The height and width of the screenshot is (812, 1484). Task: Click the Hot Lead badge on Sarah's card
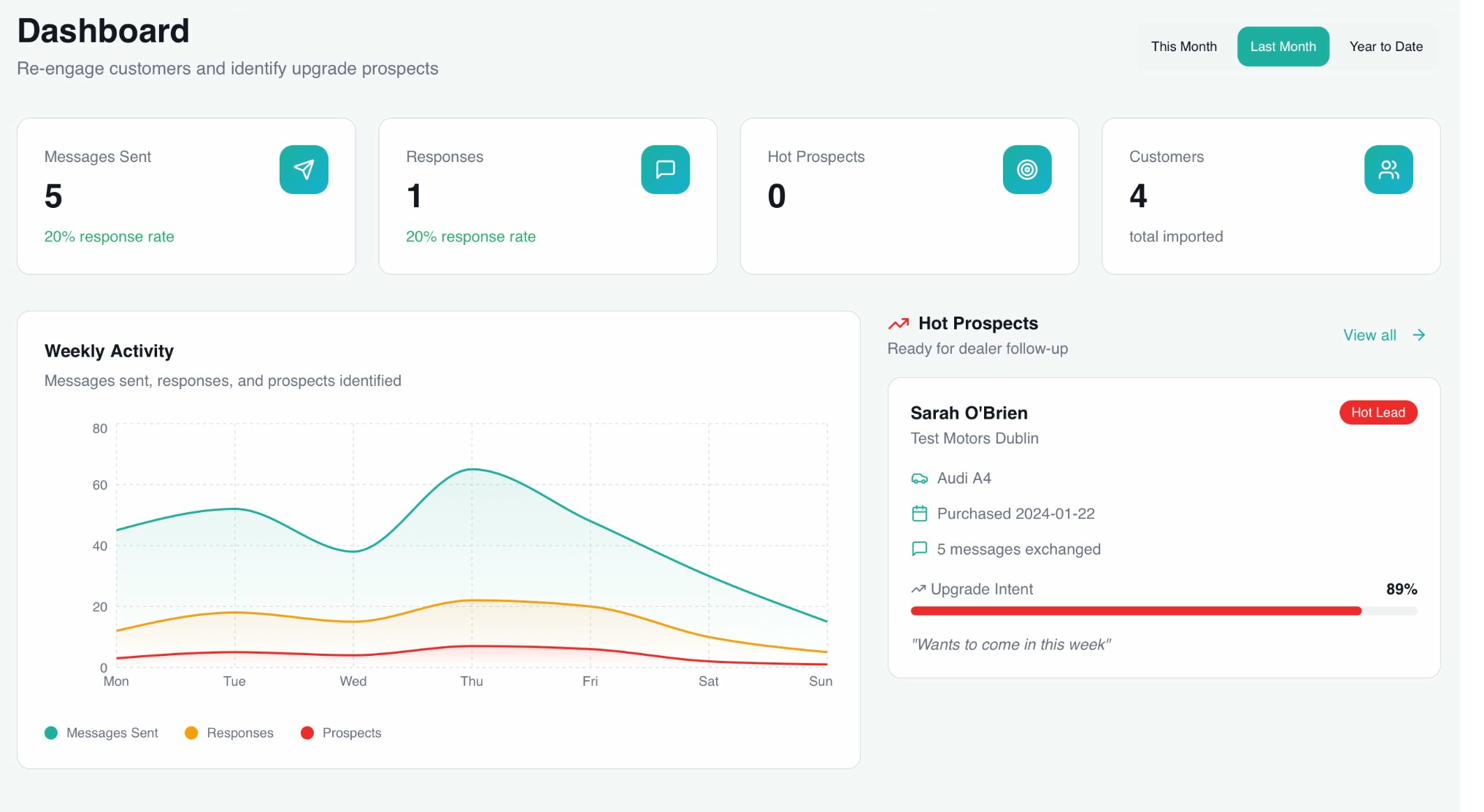(x=1378, y=412)
